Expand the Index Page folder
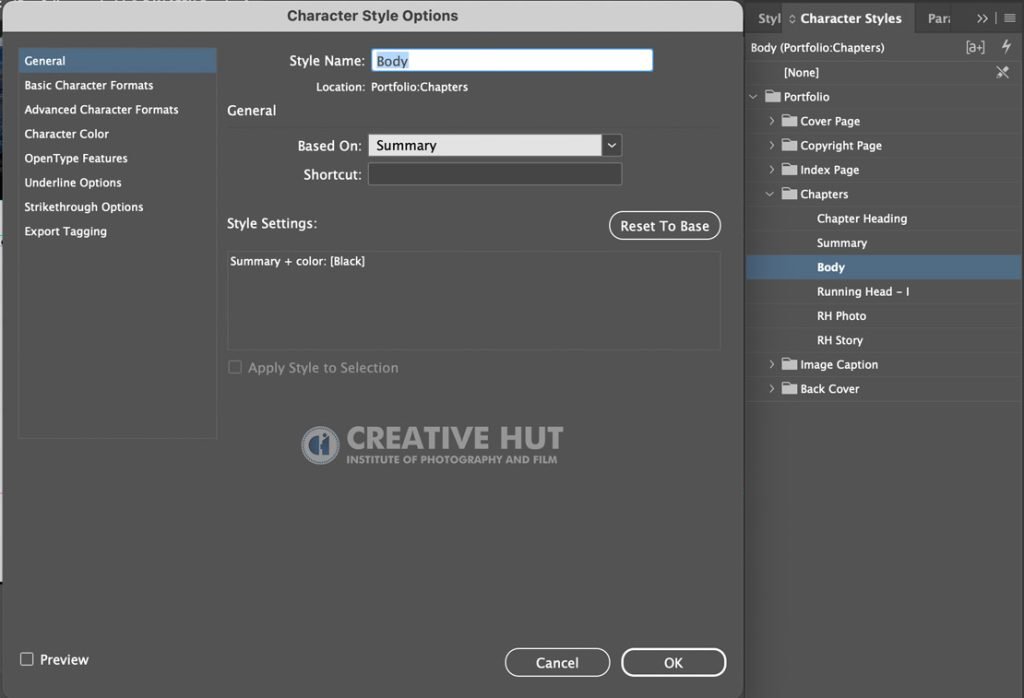 (x=771, y=169)
